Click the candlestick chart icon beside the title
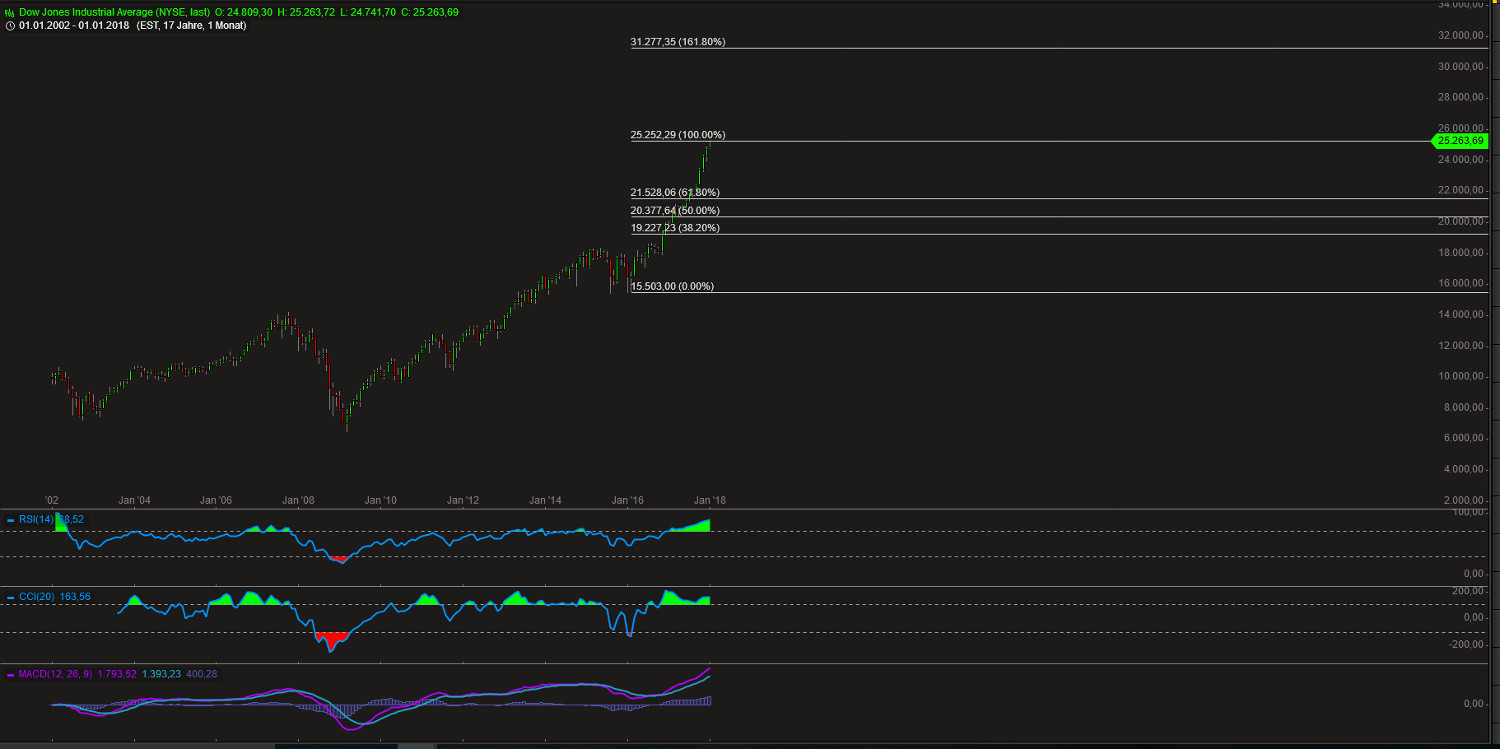Image resolution: width=1500 pixels, height=749 pixels. 9,13
